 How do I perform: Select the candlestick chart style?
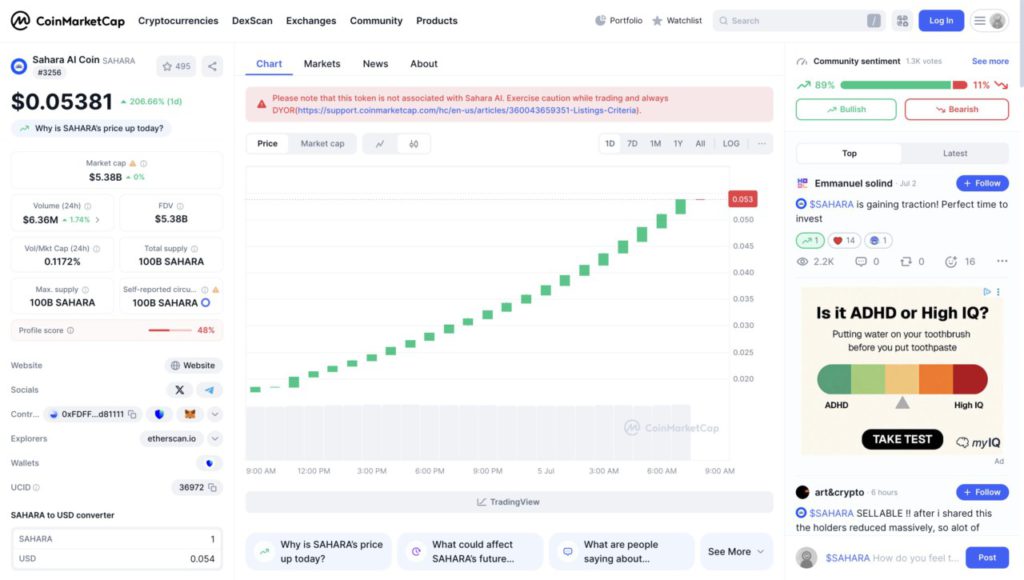point(413,144)
